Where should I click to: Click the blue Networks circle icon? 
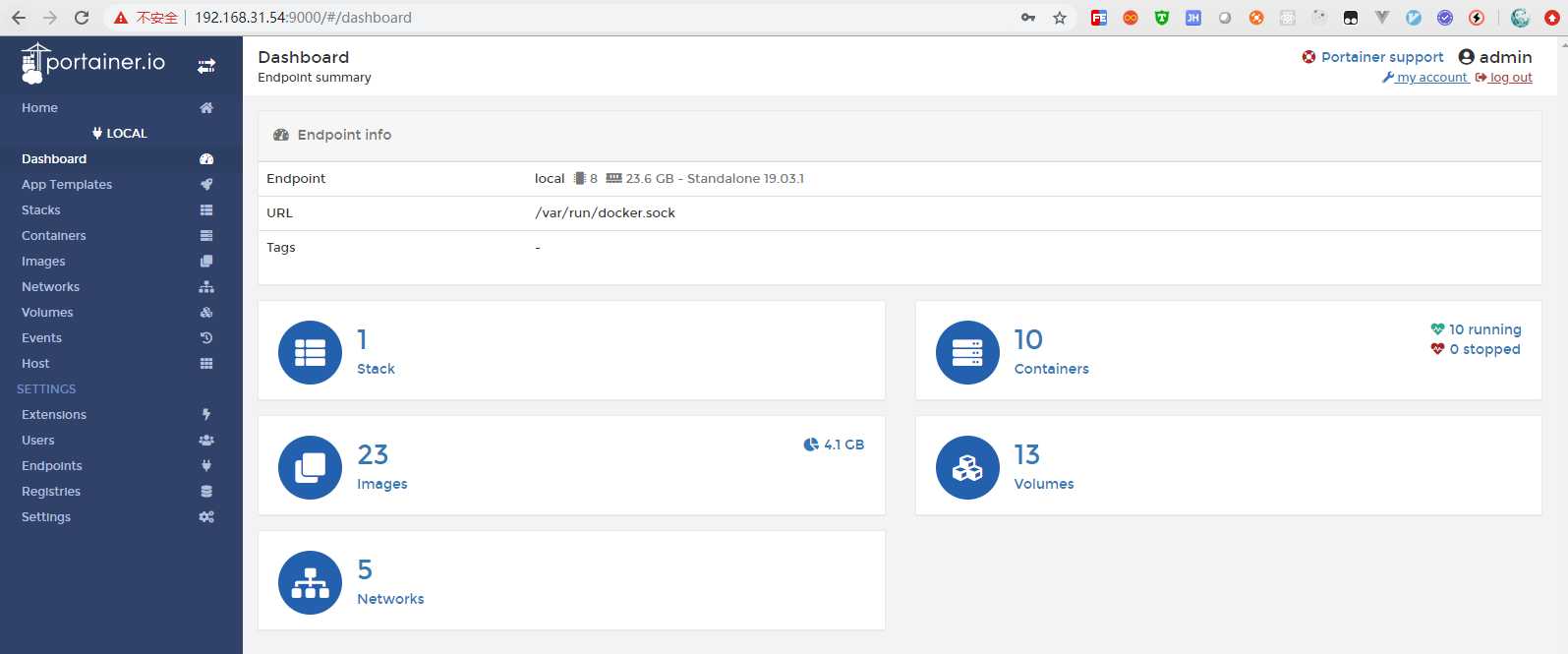pyautogui.click(x=310, y=582)
